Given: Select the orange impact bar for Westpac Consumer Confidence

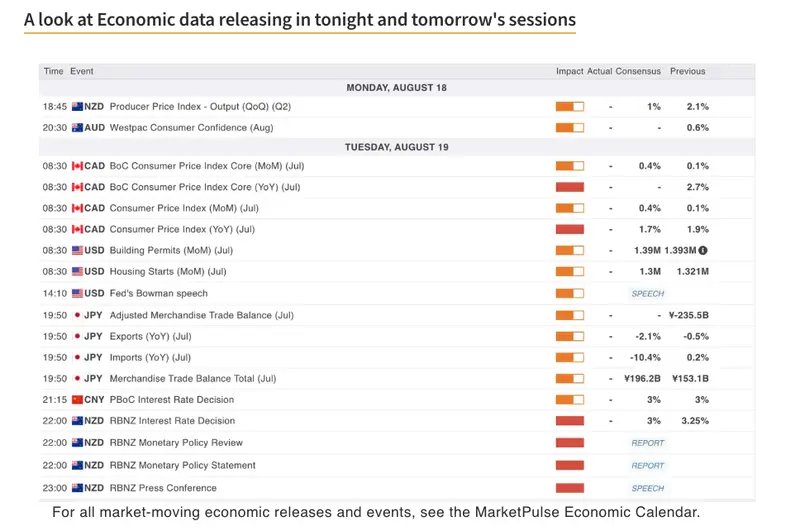Looking at the screenshot, I should coord(569,128).
